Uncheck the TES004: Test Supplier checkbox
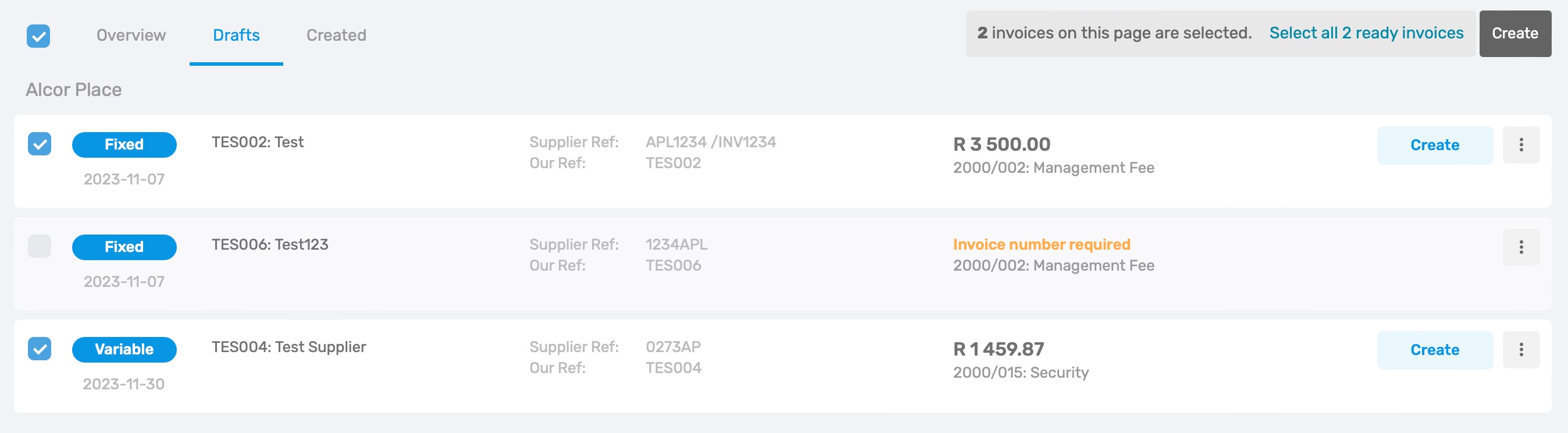This screenshot has width=1568, height=433. pyautogui.click(x=40, y=349)
